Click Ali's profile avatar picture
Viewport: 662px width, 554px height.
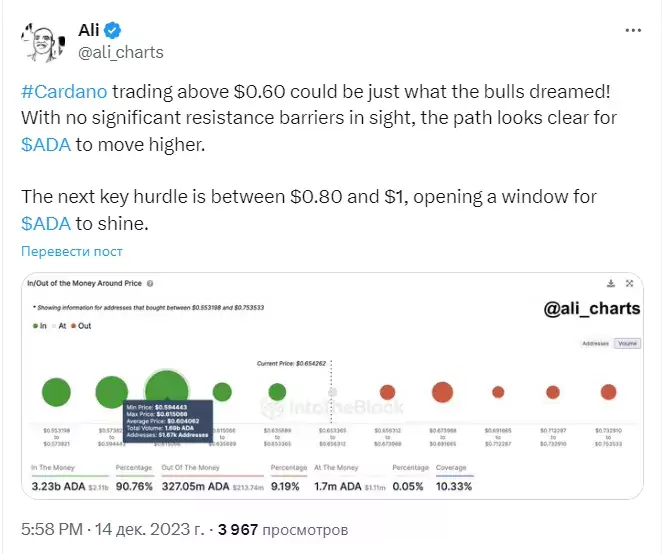coord(43,43)
